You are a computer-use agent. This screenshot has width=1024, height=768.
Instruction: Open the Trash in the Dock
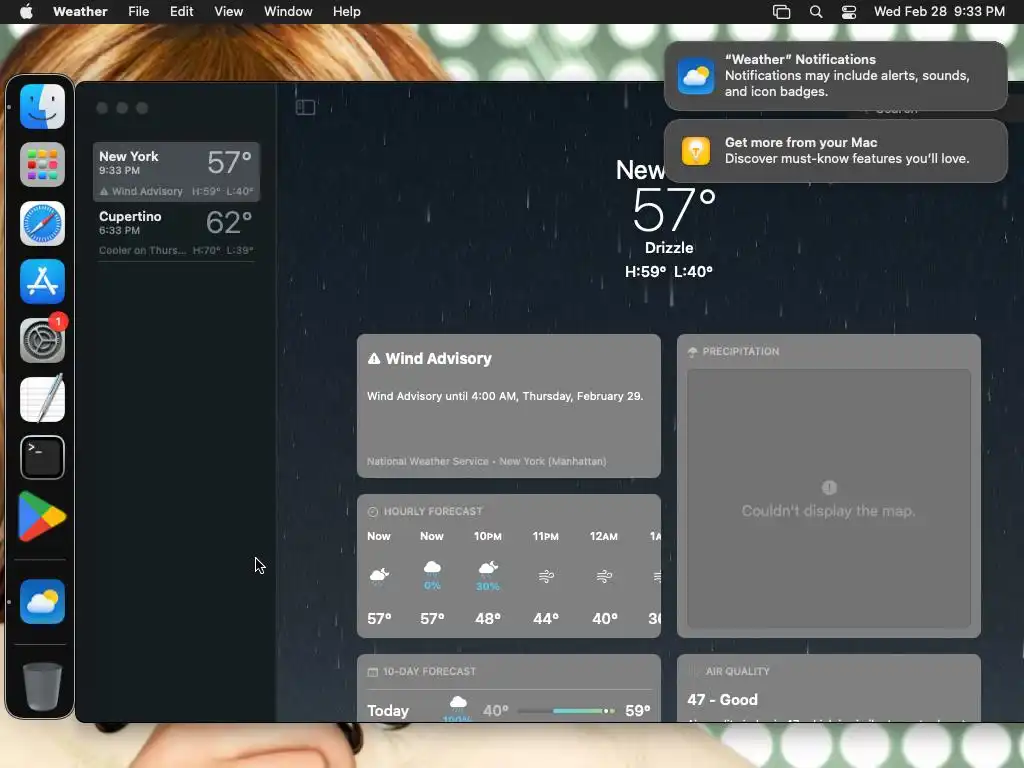42,686
